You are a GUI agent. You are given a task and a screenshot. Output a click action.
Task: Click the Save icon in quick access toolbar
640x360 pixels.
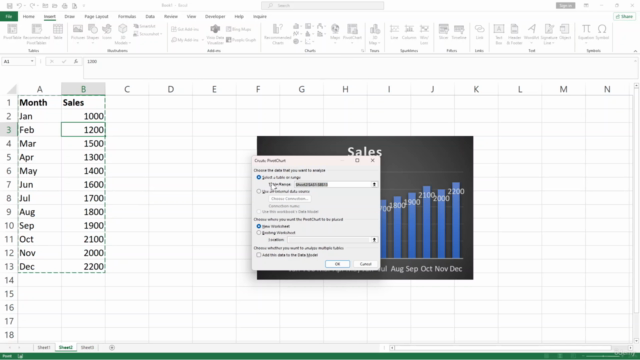[9, 6]
